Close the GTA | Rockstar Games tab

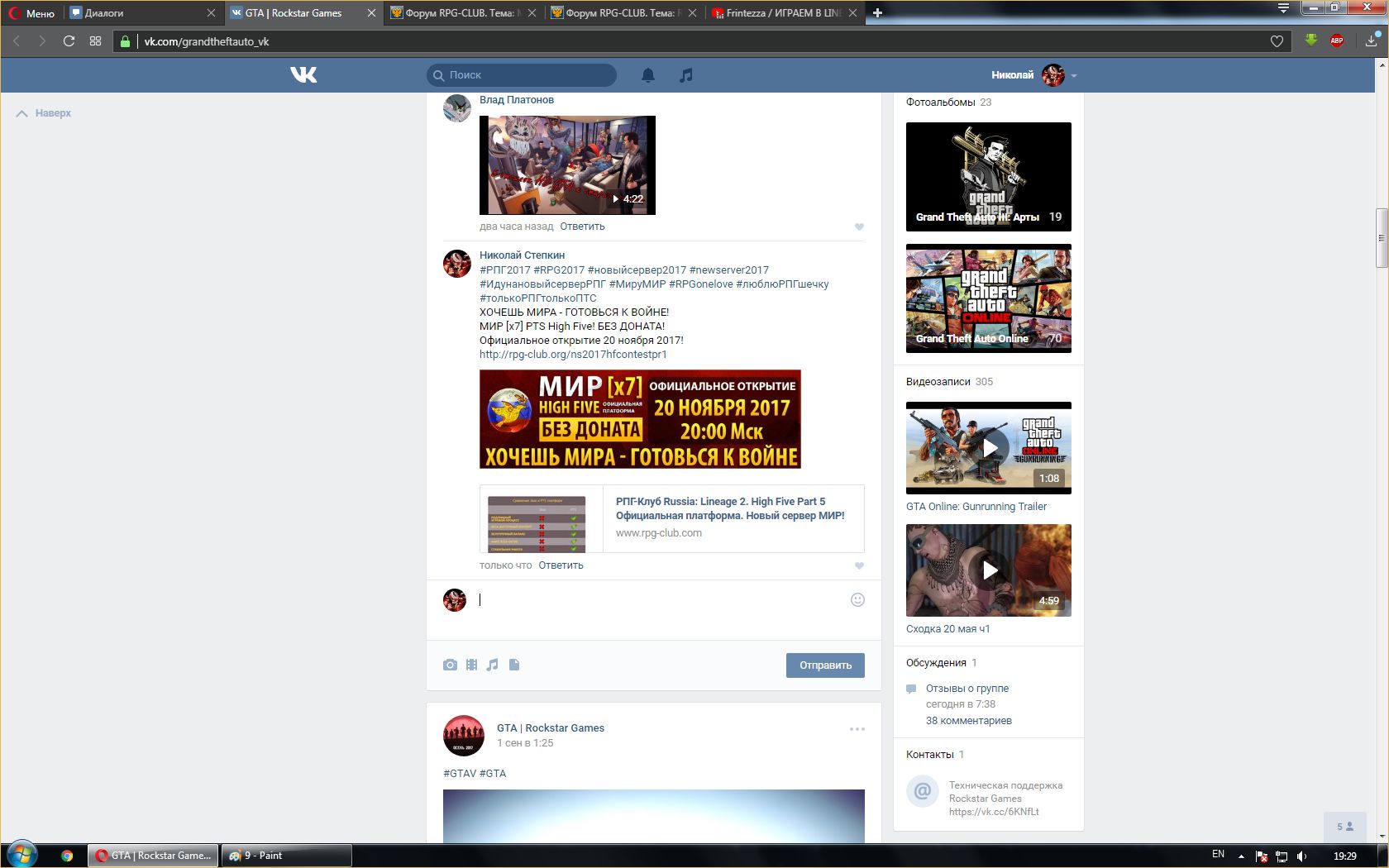(372, 12)
